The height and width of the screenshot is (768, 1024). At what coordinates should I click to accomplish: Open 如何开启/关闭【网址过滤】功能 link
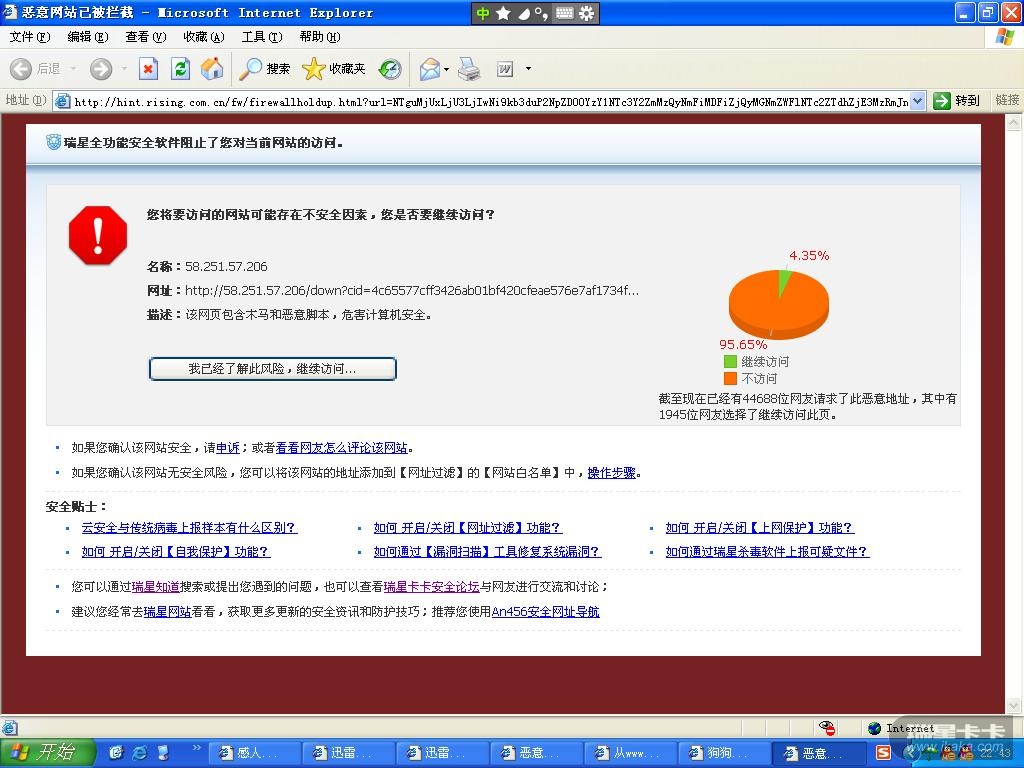click(468, 528)
